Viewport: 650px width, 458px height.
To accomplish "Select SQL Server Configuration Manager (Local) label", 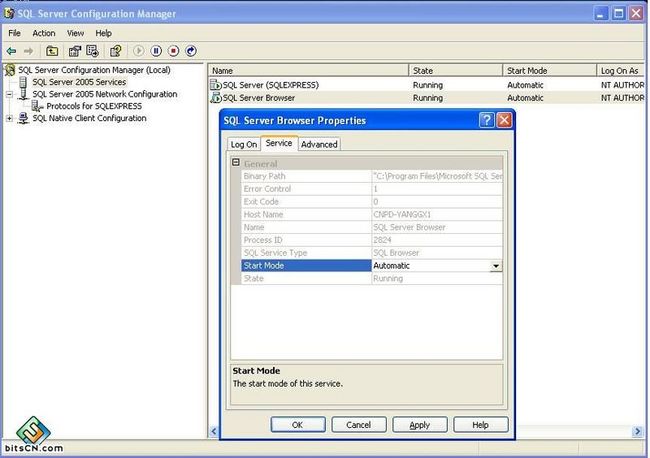I will pos(94,70).
